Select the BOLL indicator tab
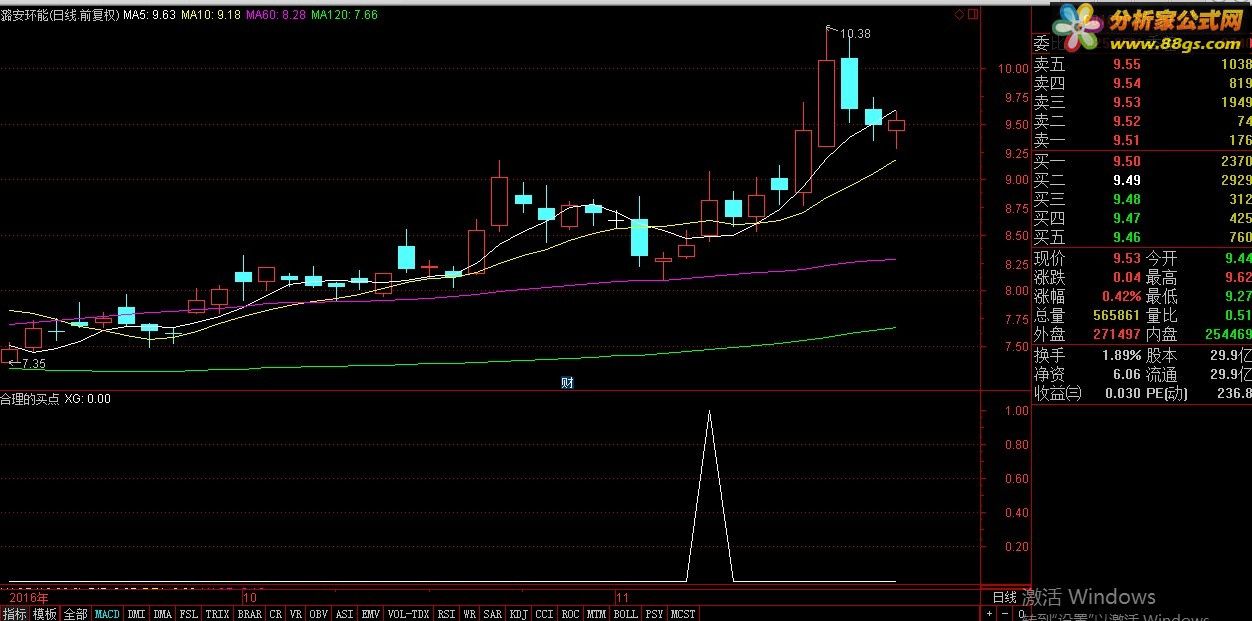The width and height of the screenshot is (1252, 621). (625, 613)
